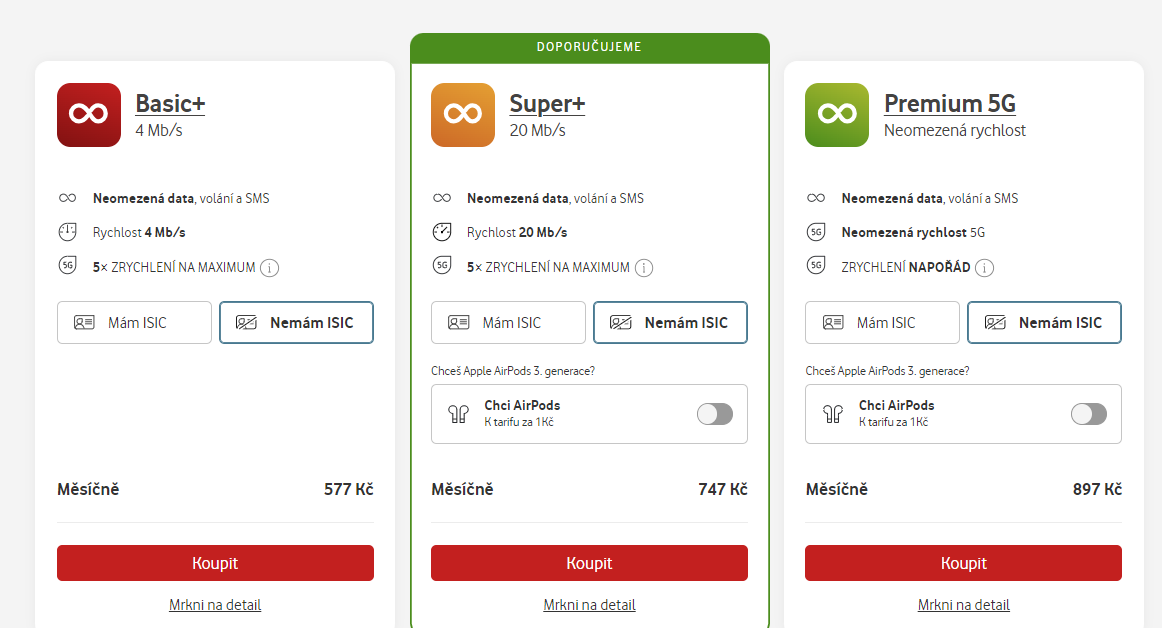1162x628 pixels.
Task: Open info icon next to Basic+ ZRYCHLENÍ NA MAXIMUM
Action: click(x=270, y=268)
